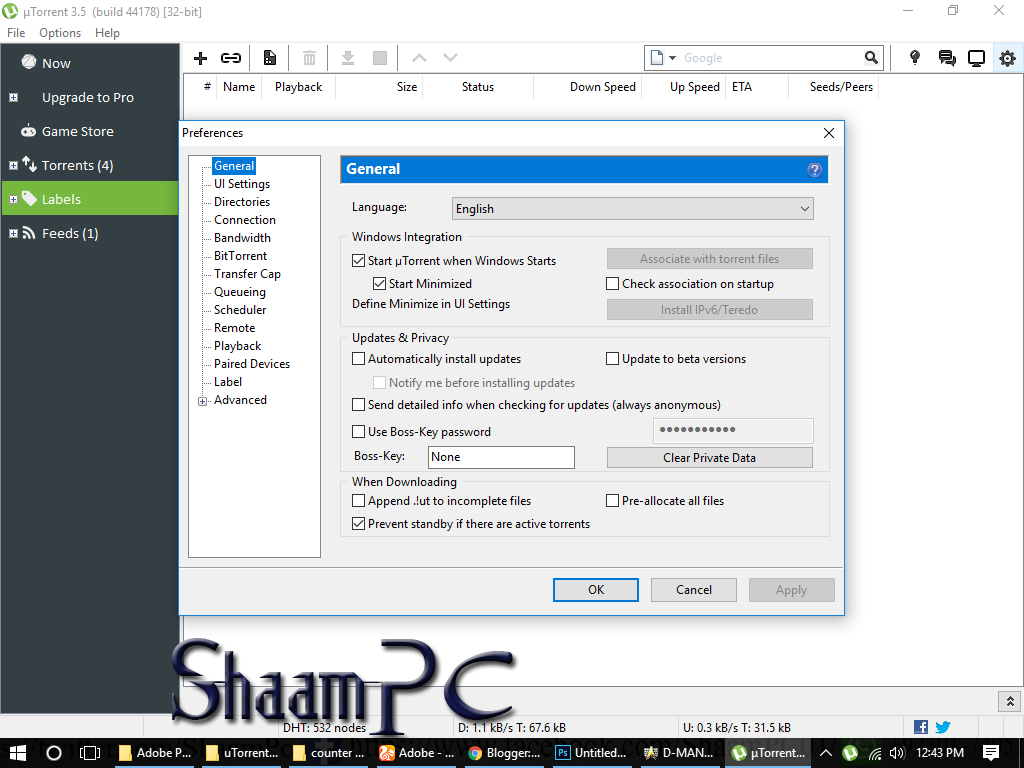Click Clear Private Data button
The width and height of the screenshot is (1024, 768).
(x=709, y=458)
